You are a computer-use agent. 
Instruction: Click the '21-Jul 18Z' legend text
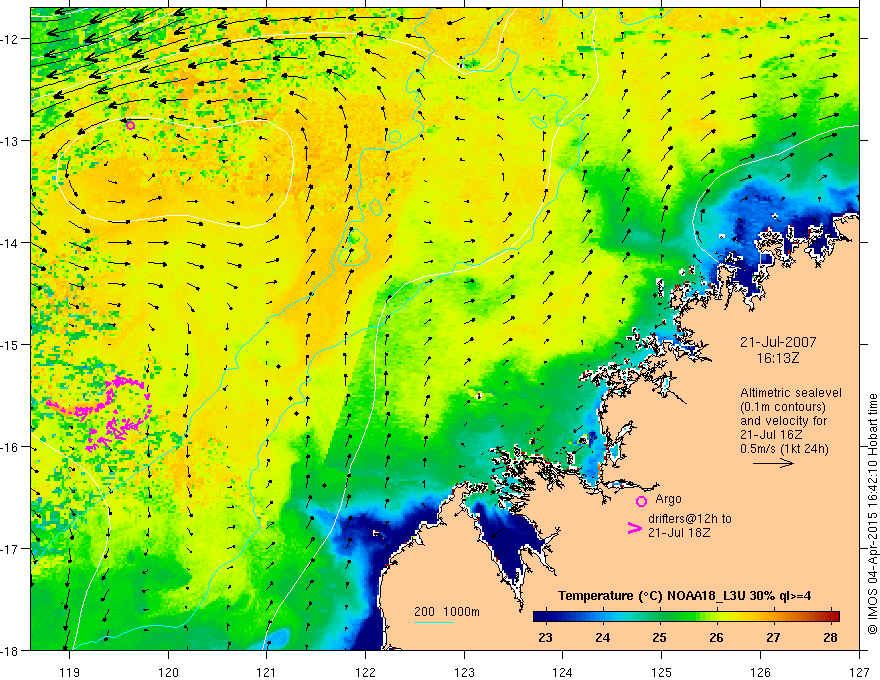(679, 532)
